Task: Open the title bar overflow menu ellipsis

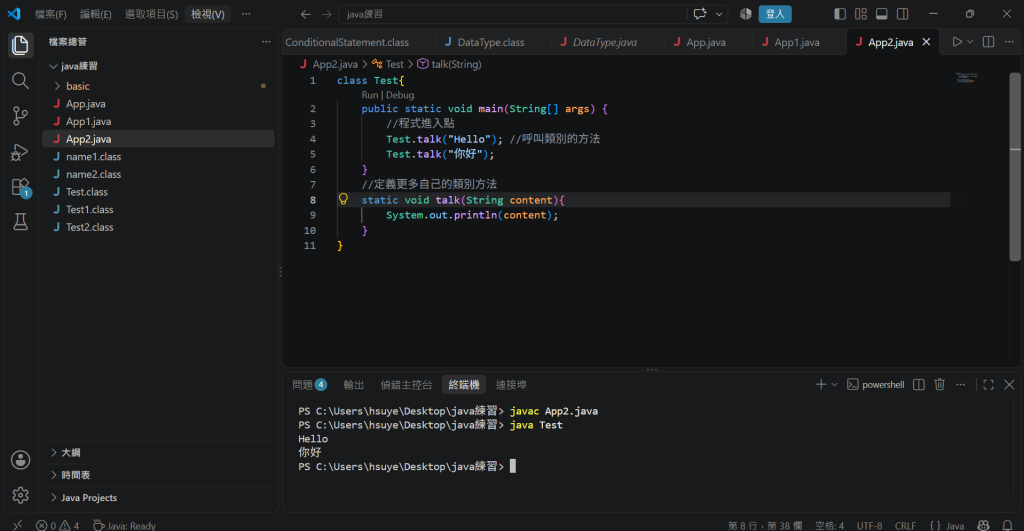Action: (246, 14)
